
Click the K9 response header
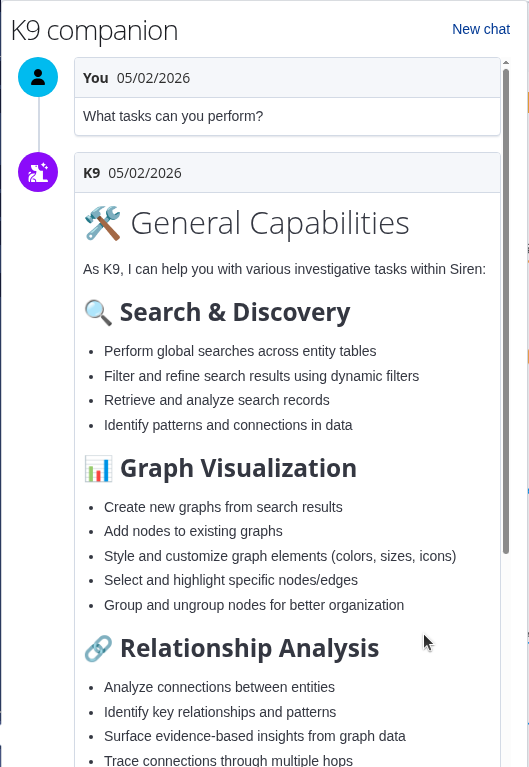(287, 173)
